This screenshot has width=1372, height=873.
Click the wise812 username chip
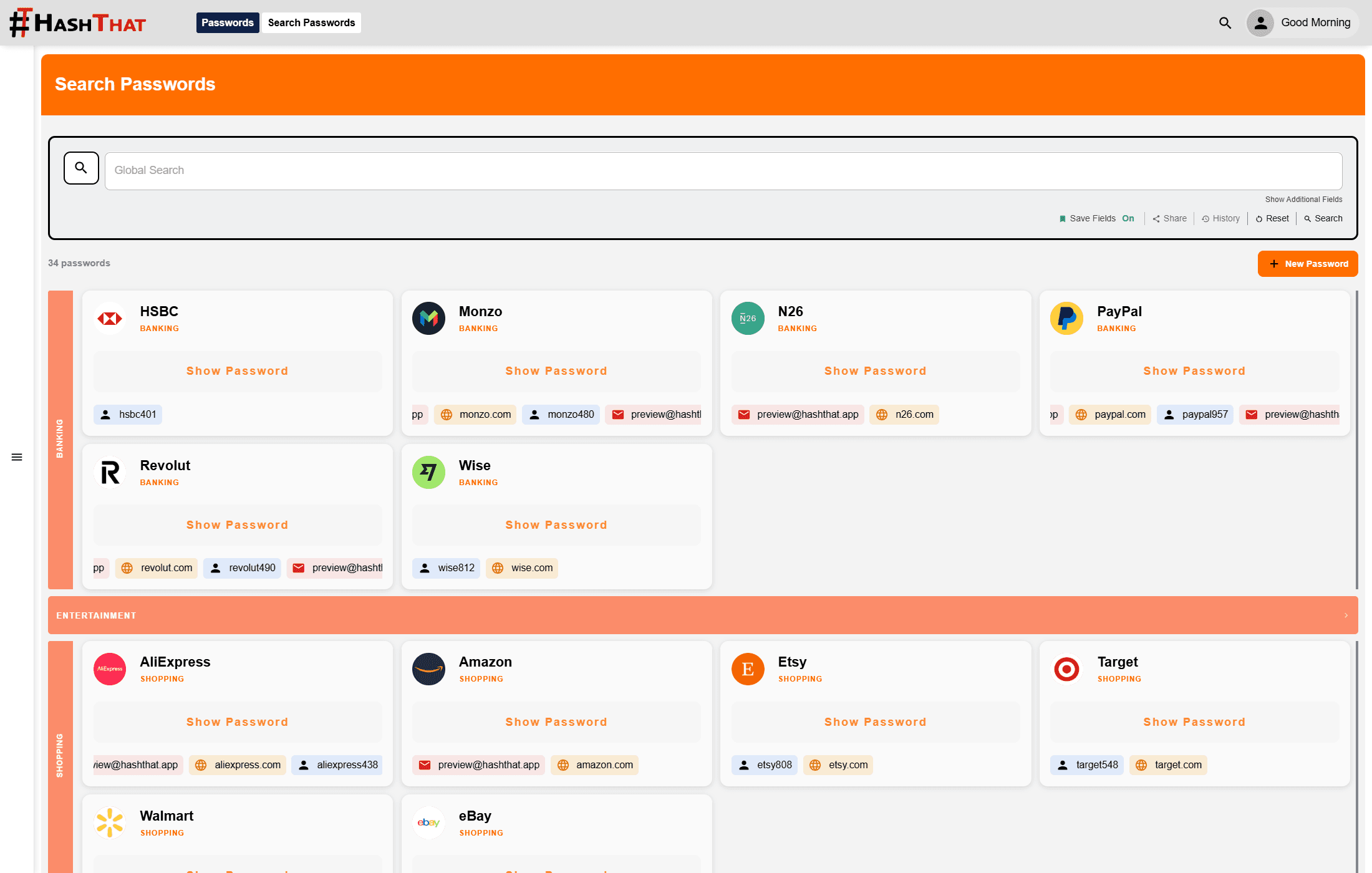(446, 567)
